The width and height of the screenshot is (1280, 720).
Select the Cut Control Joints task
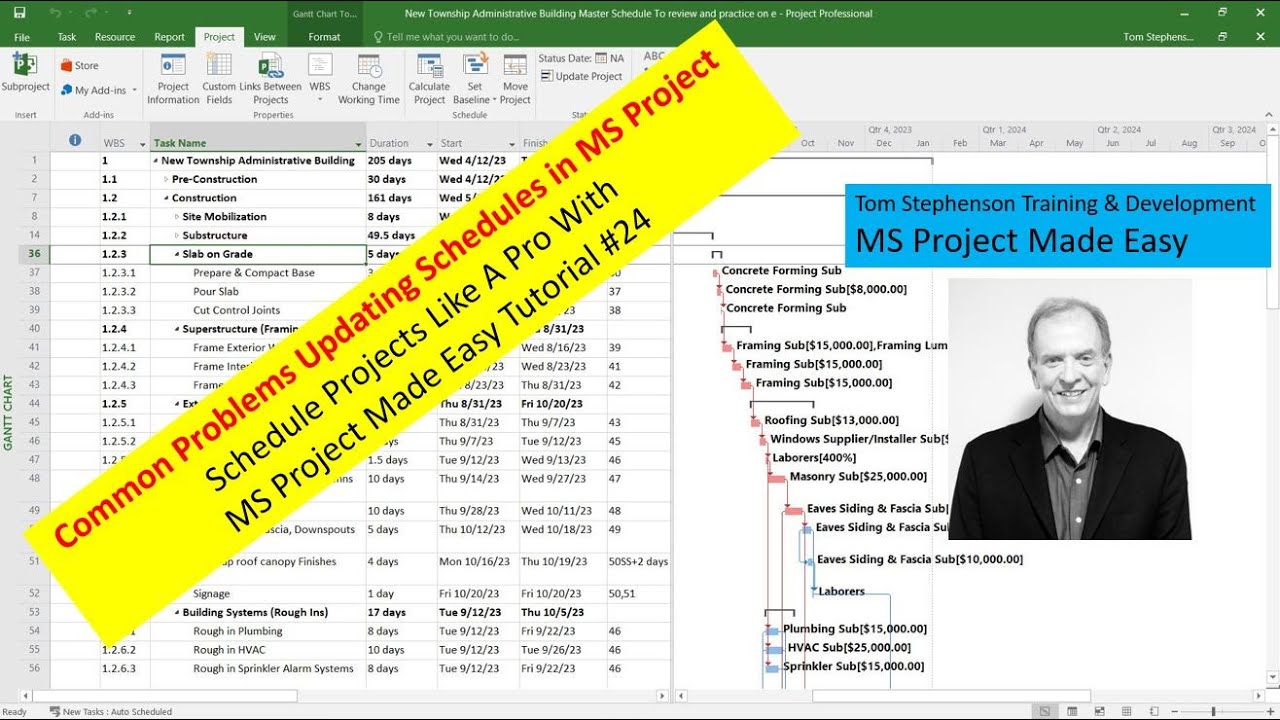click(236, 310)
